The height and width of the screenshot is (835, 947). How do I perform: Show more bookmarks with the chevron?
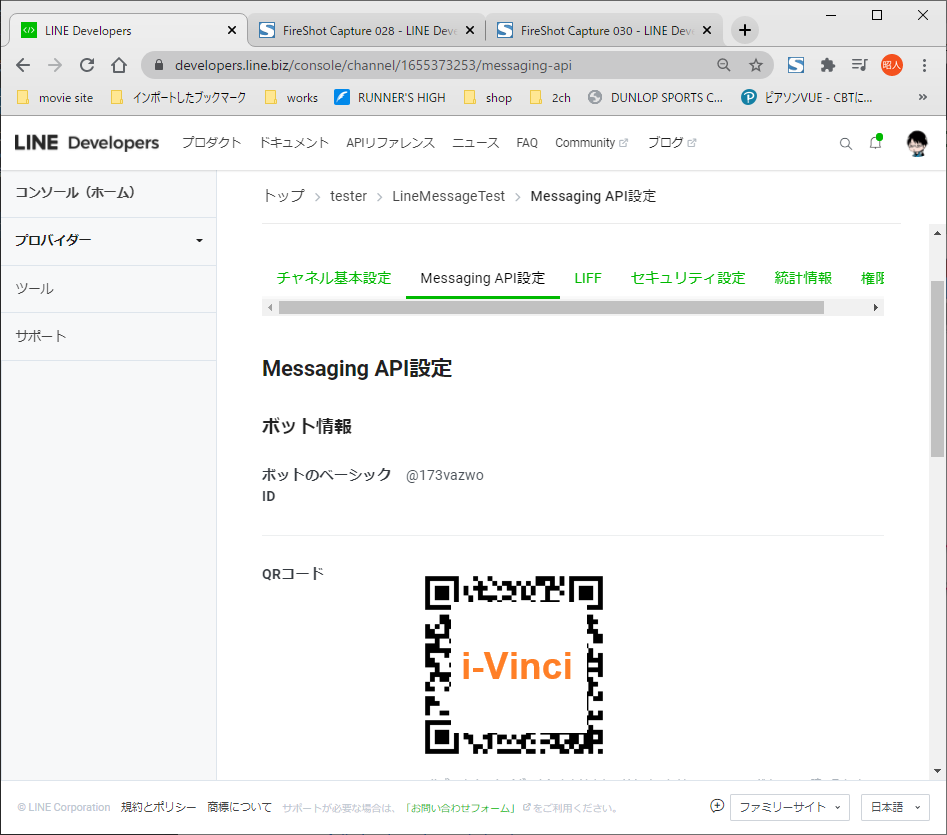[x=922, y=97]
